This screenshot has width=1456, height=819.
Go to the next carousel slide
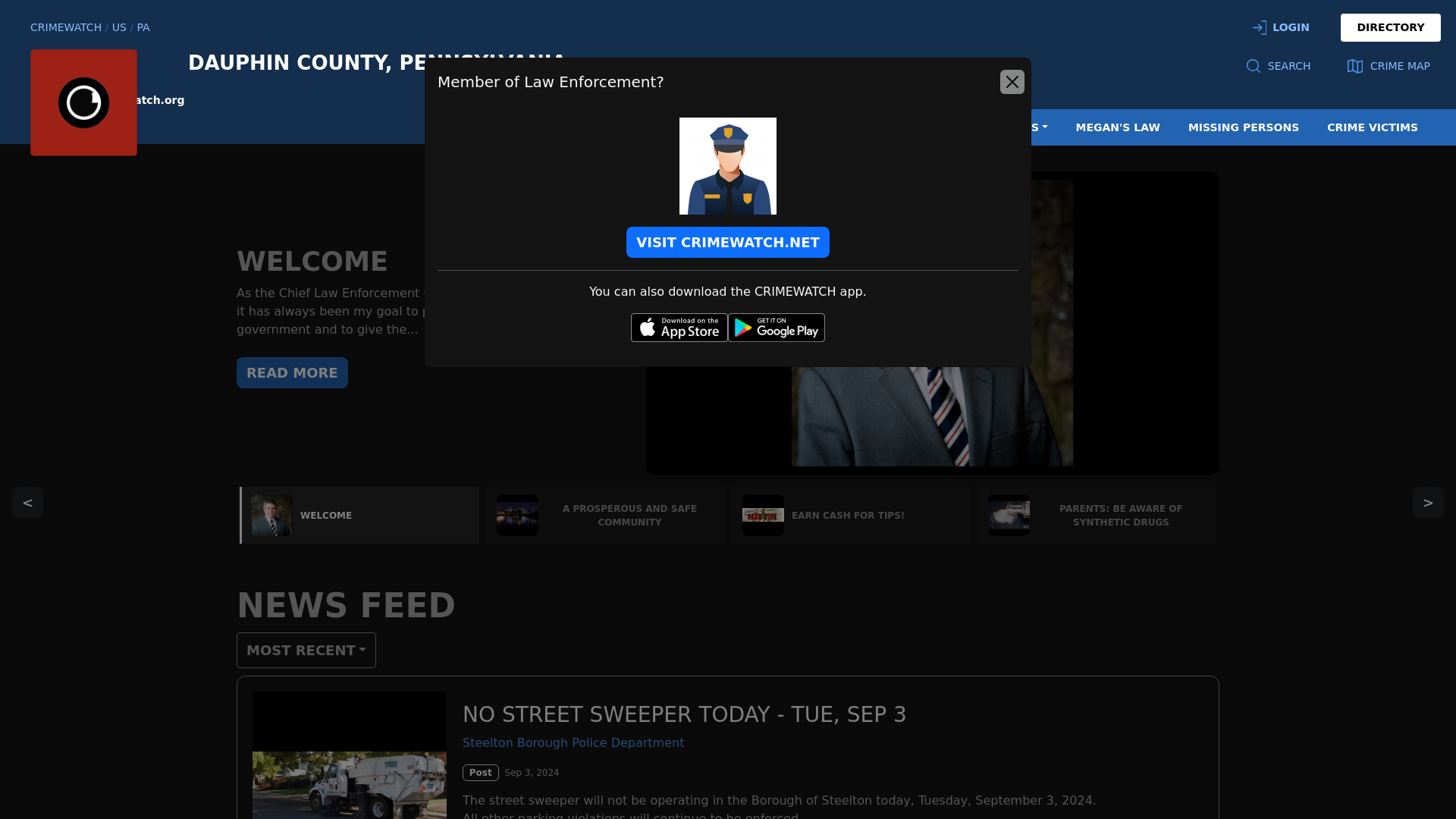click(x=1427, y=502)
